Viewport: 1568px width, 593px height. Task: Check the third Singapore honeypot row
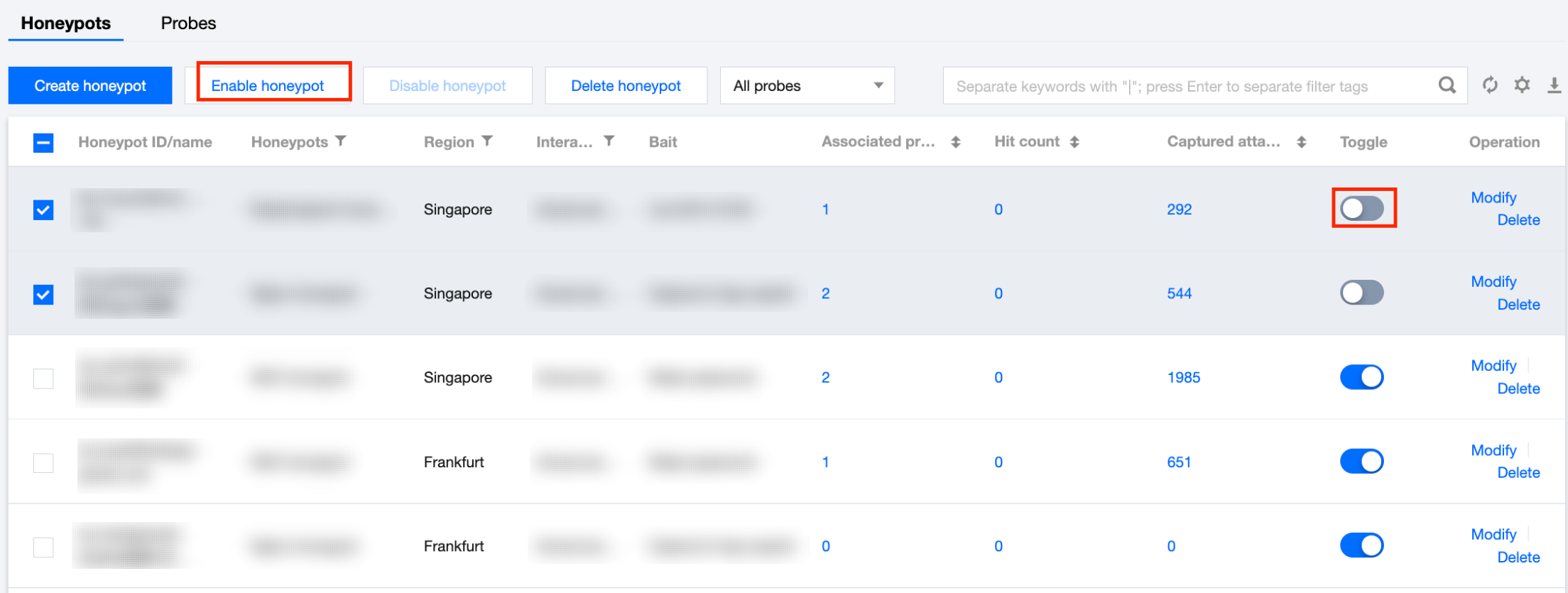(43, 379)
